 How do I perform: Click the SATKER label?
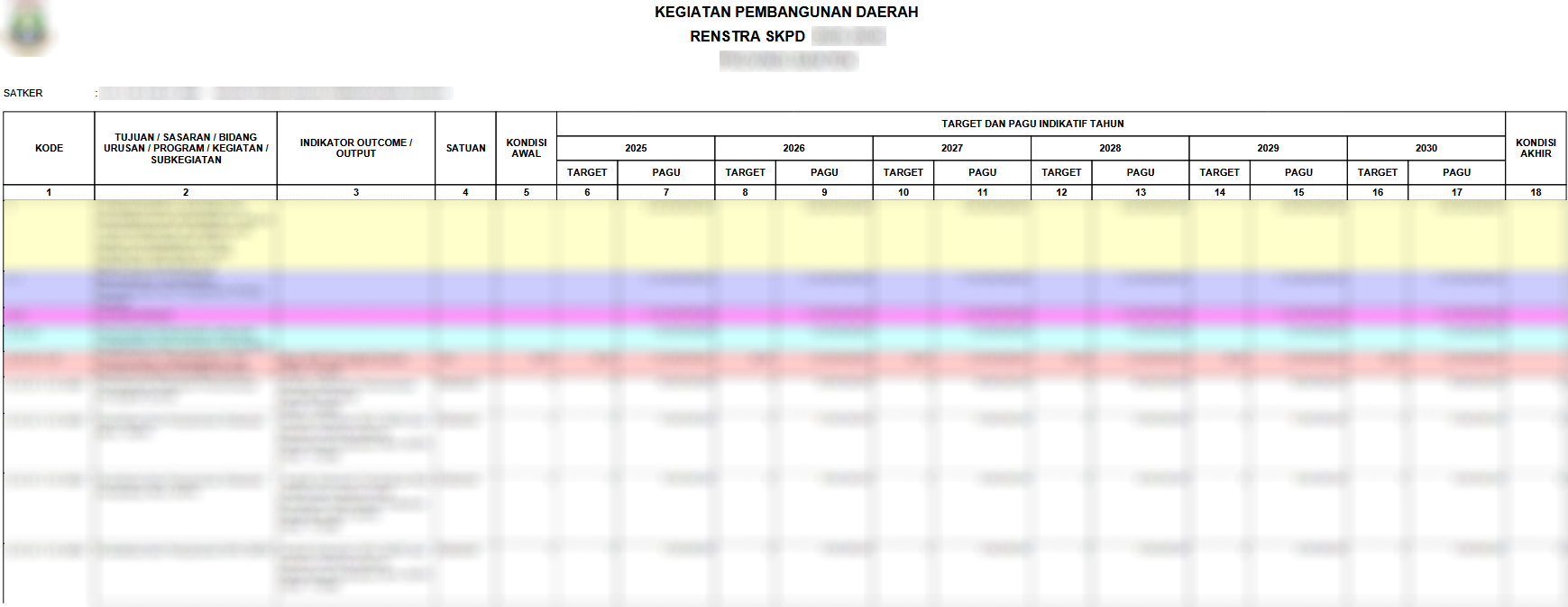click(23, 93)
